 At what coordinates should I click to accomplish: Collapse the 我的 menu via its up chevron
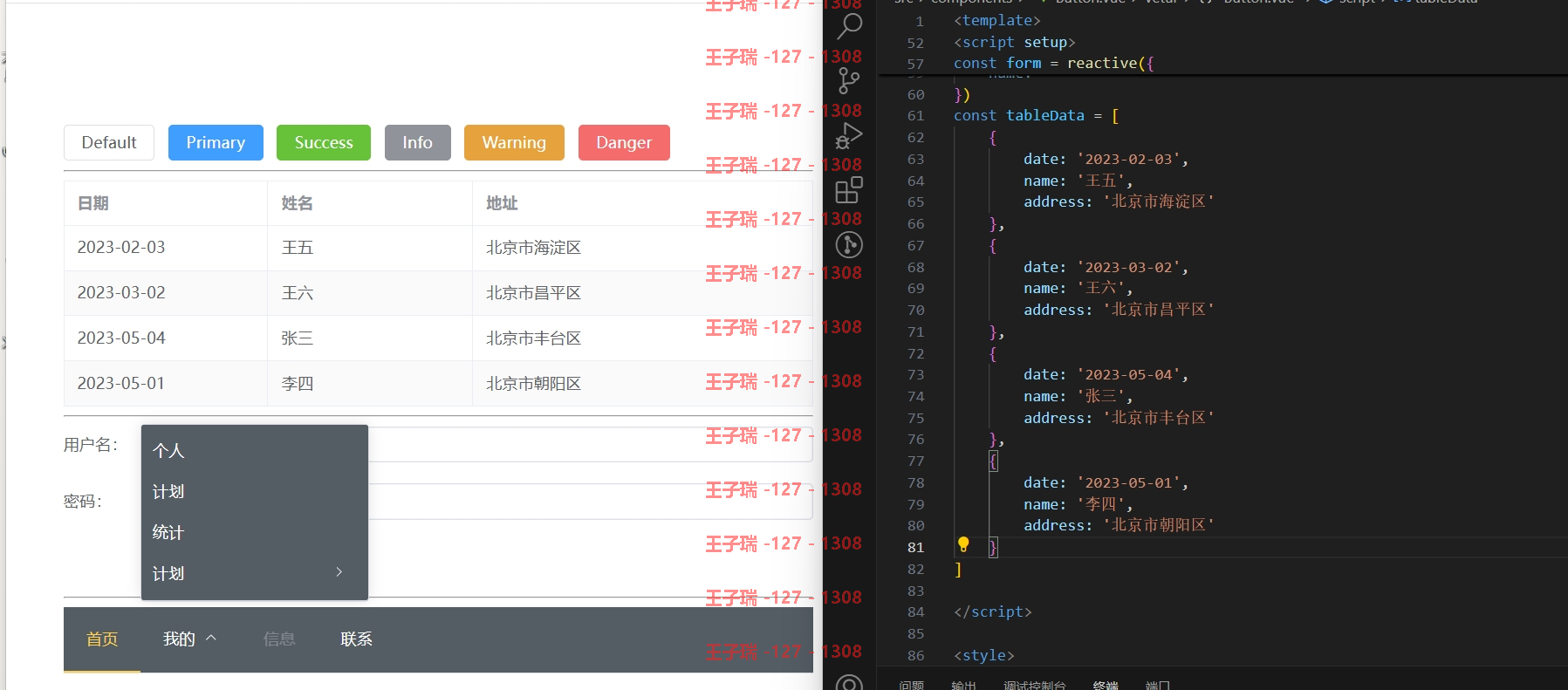point(210,639)
